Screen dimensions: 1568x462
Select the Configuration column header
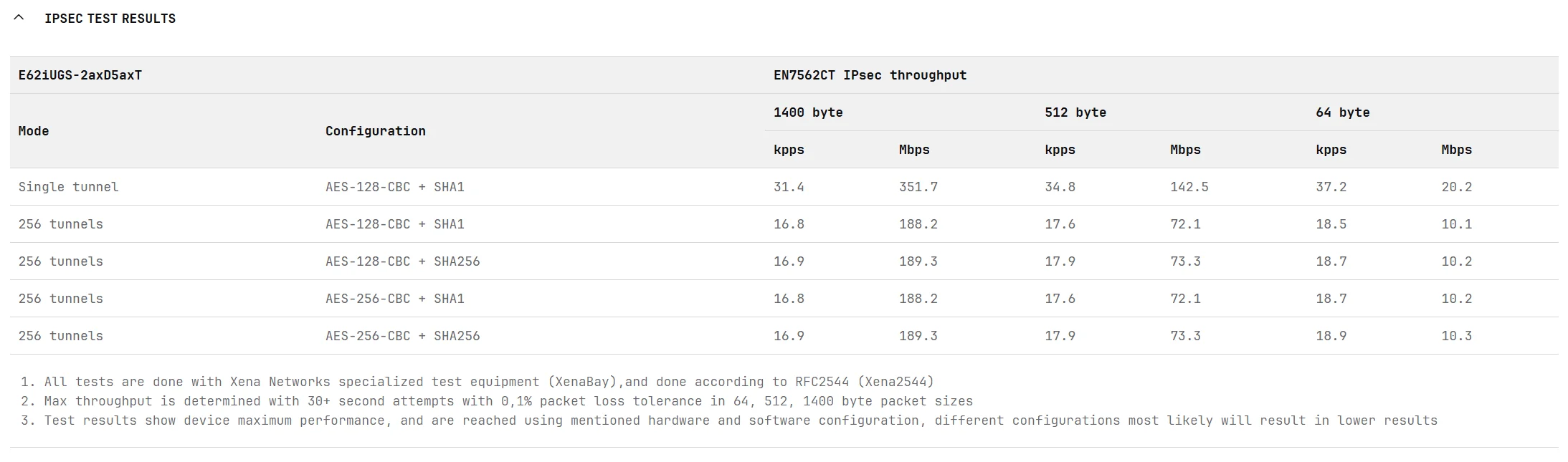point(375,131)
